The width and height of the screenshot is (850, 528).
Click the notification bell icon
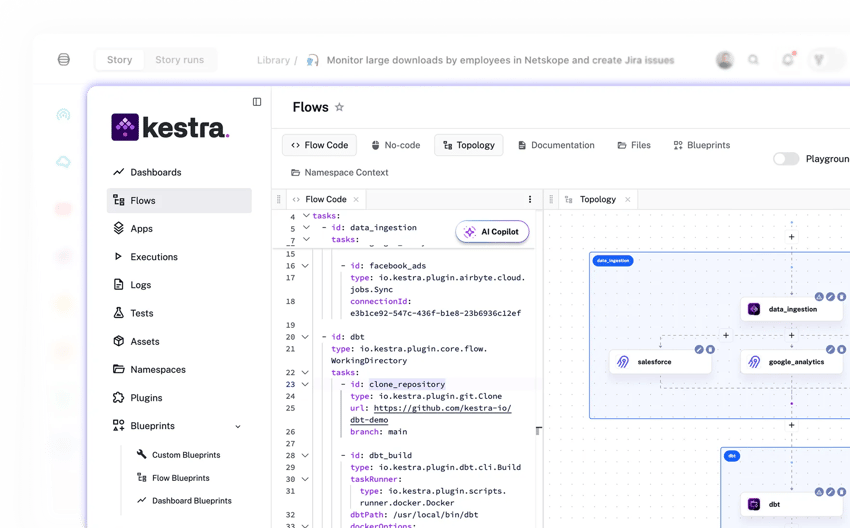pos(788,60)
